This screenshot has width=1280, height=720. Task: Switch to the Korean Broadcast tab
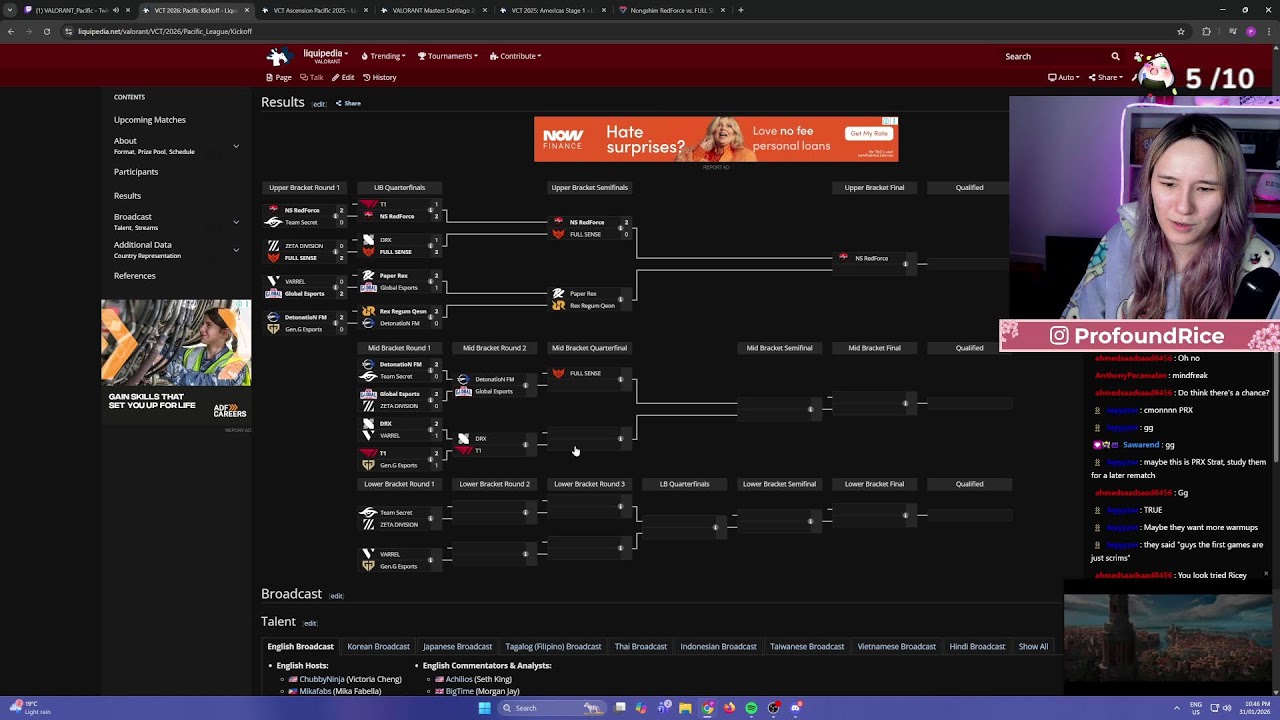click(378, 646)
